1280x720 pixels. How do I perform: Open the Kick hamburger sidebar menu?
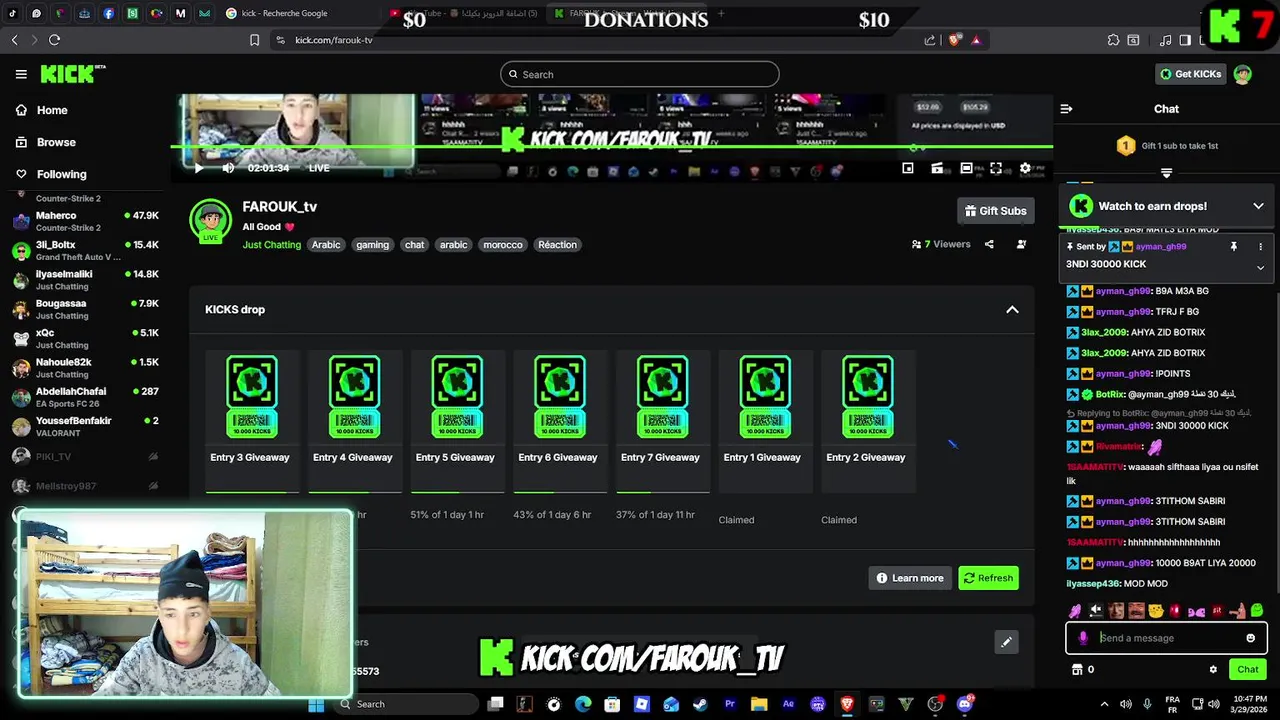click(x=21, y=74)
